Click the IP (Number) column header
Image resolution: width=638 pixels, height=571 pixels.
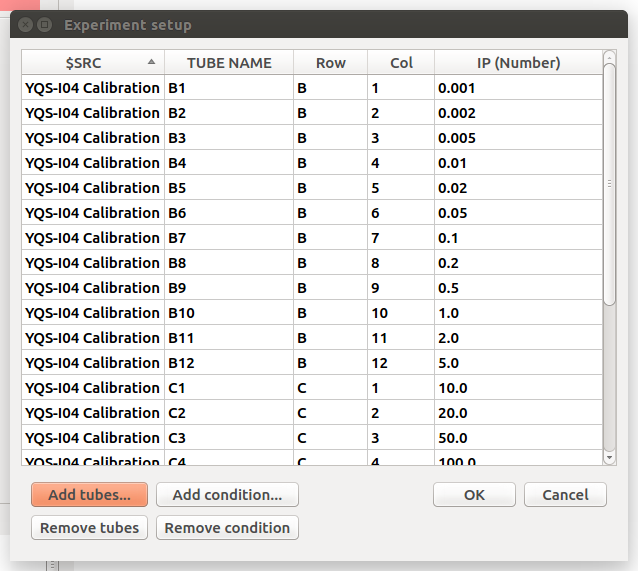pyautogui.click(x=518, y=63)
